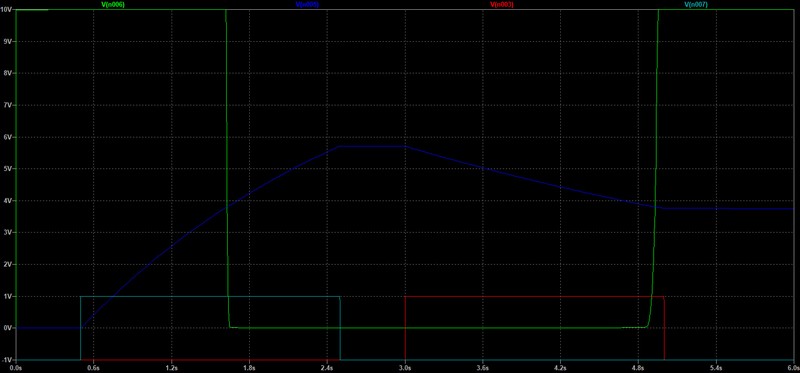Click the -1V vertical axis label
800x373 pixels.
[x=7, y=360]
